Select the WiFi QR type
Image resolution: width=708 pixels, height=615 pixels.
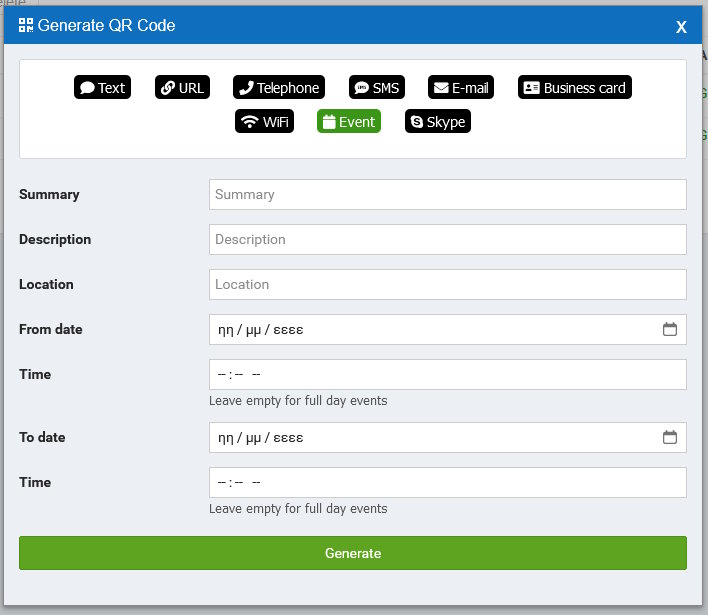point(265,122)
